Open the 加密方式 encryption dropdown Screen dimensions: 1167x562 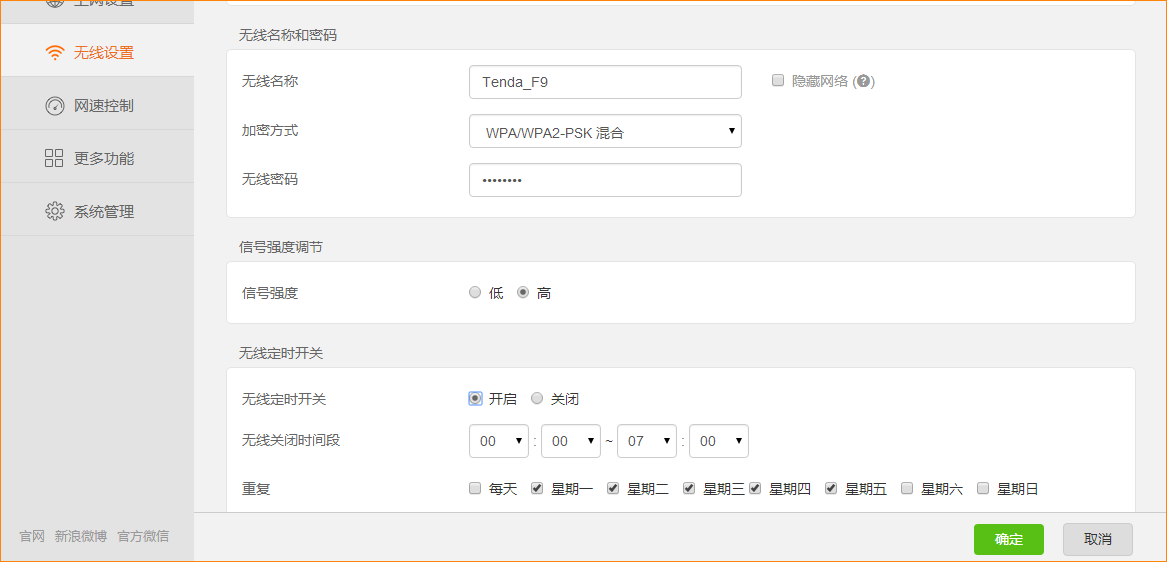605,131
